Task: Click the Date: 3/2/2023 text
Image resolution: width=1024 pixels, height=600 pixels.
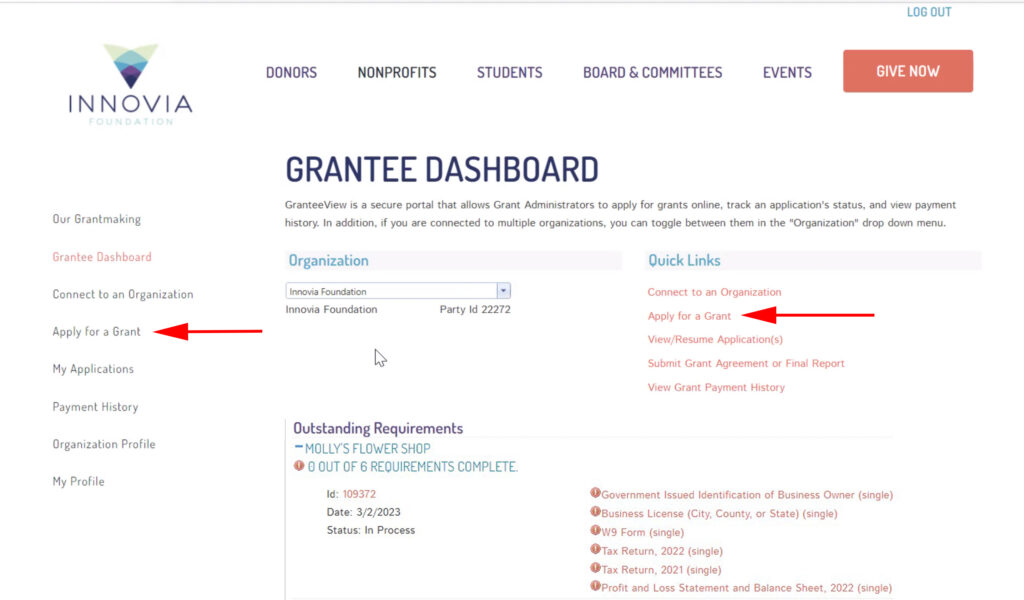Action: (x=363, y=513)
